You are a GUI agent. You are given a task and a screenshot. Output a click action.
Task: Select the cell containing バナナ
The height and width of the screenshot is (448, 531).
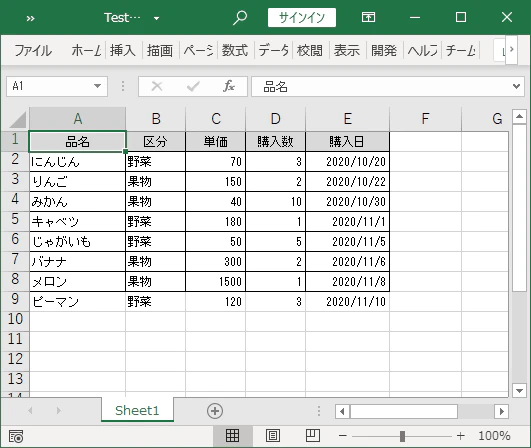pos(78,261)
